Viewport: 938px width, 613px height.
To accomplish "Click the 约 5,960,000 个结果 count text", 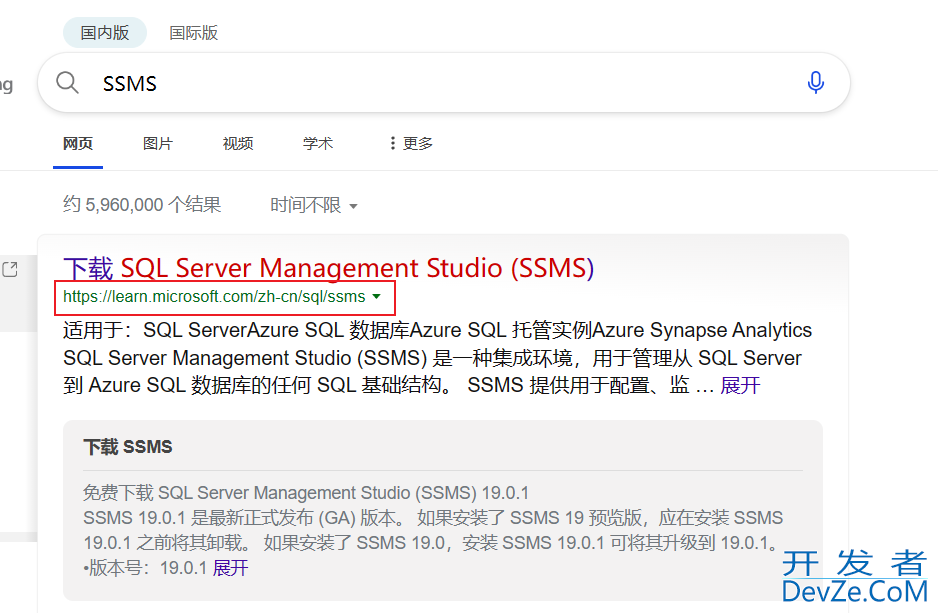I will (142, 205).
